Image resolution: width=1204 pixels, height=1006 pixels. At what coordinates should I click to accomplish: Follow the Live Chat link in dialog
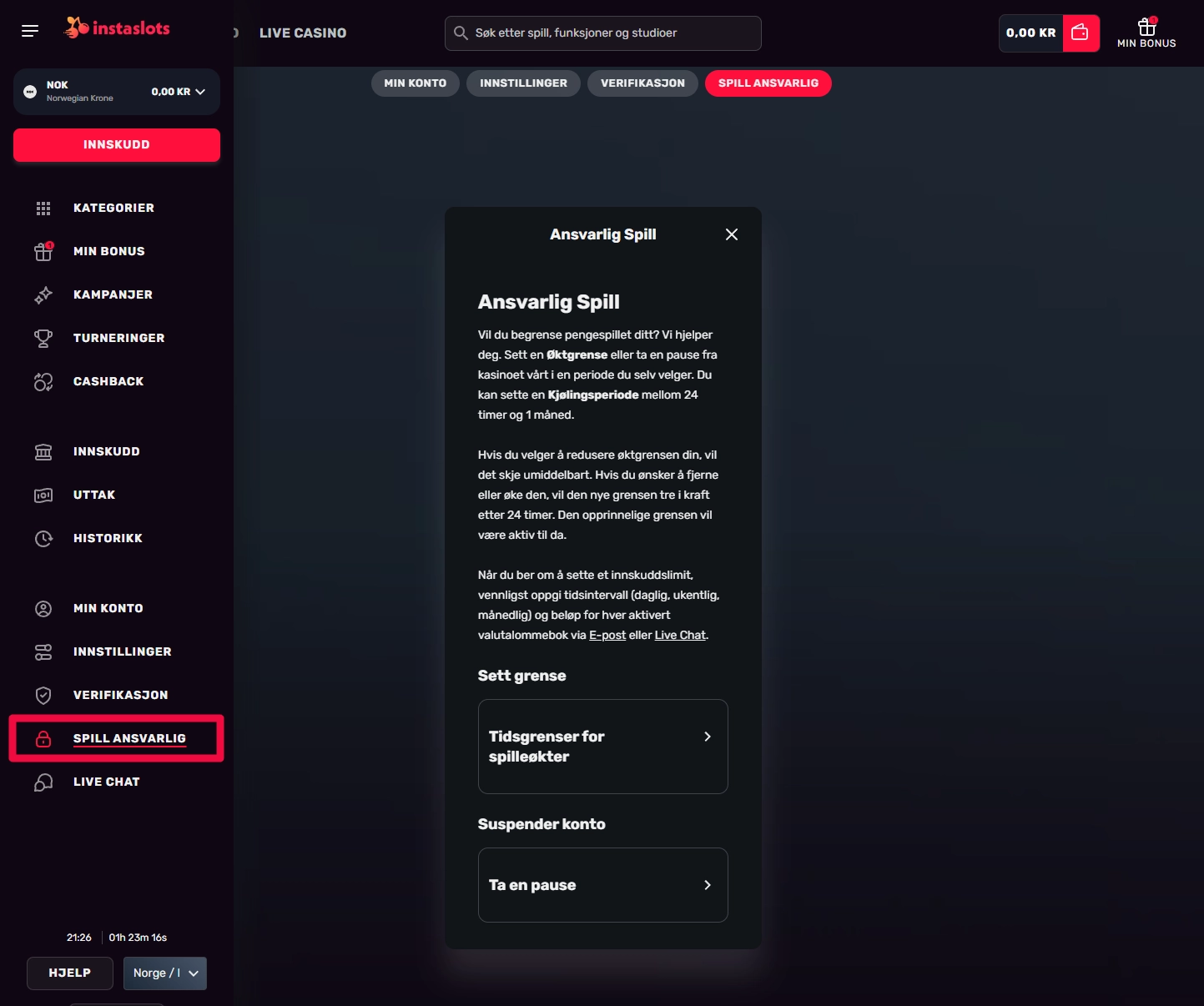click(680, 636)
